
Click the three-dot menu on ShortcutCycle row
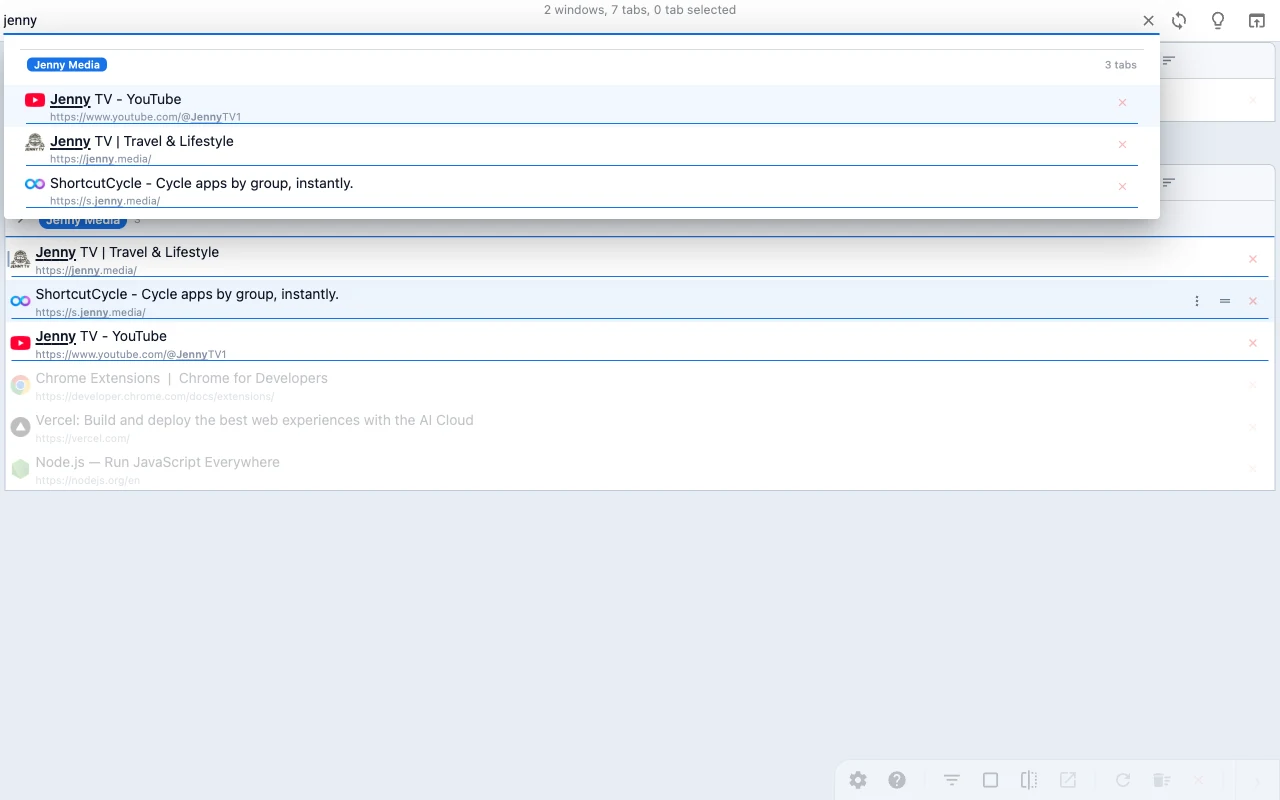(1197, 301)
